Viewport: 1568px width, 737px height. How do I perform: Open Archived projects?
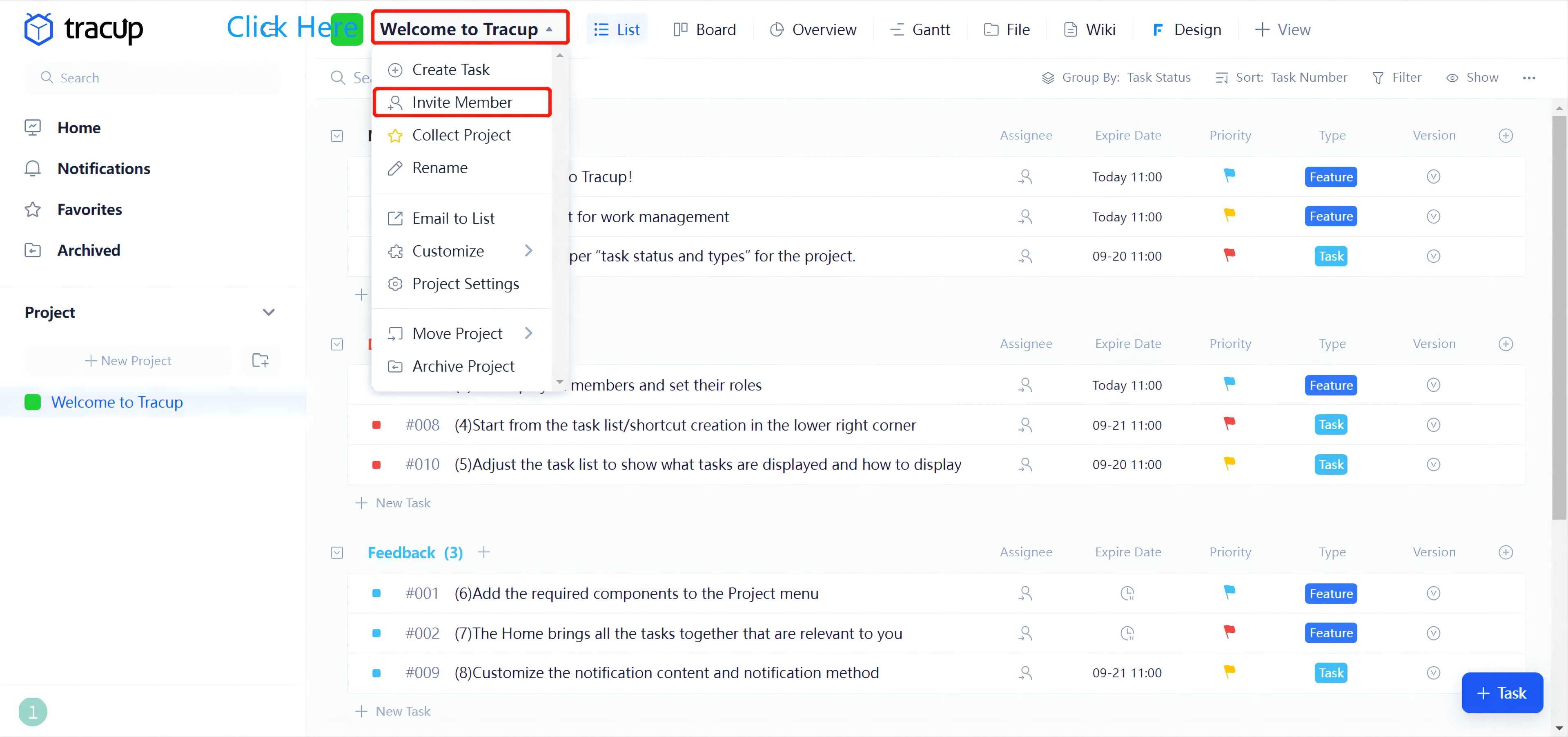[89, 250]
